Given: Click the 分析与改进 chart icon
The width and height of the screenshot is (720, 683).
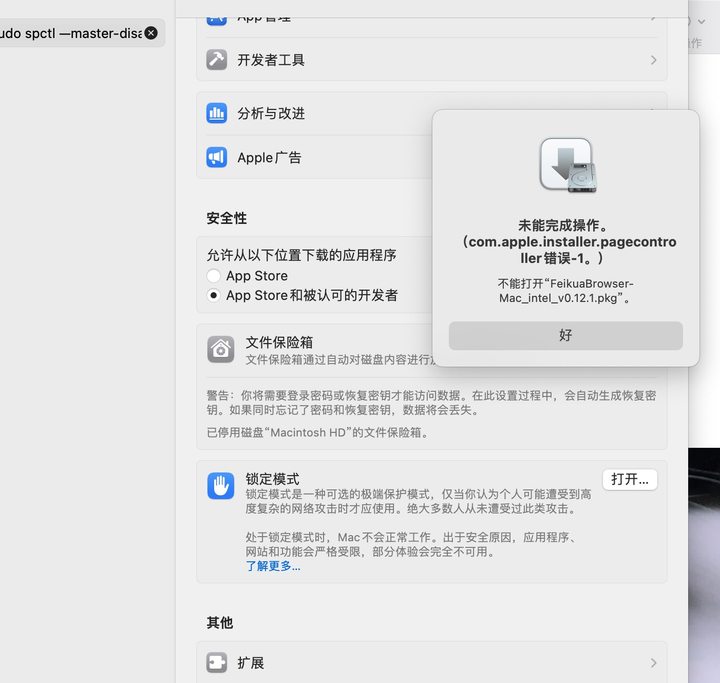Looking at the screenshot, I should (x=217, y=113).
